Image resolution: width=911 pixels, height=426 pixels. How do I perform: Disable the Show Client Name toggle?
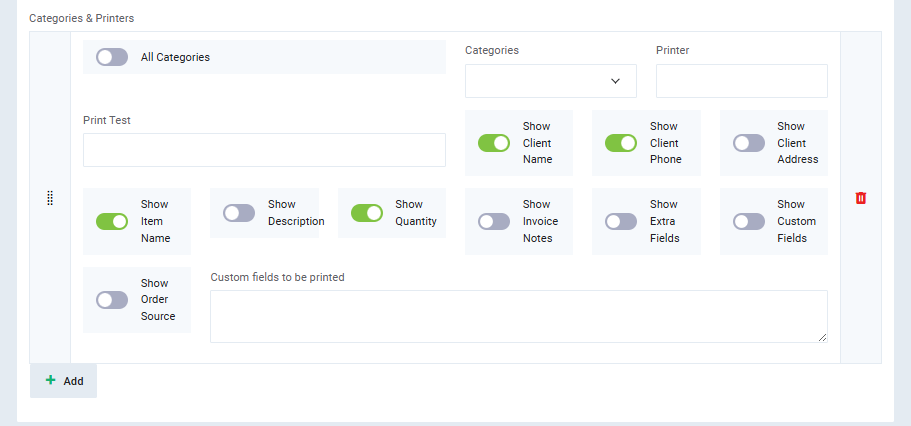pos(494,143)
